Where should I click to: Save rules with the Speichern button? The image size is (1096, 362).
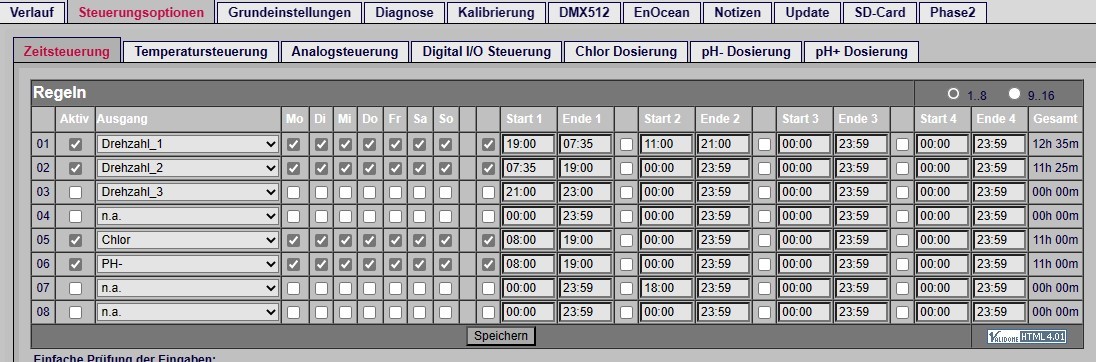pyautogui.click(x=500, y=336)
